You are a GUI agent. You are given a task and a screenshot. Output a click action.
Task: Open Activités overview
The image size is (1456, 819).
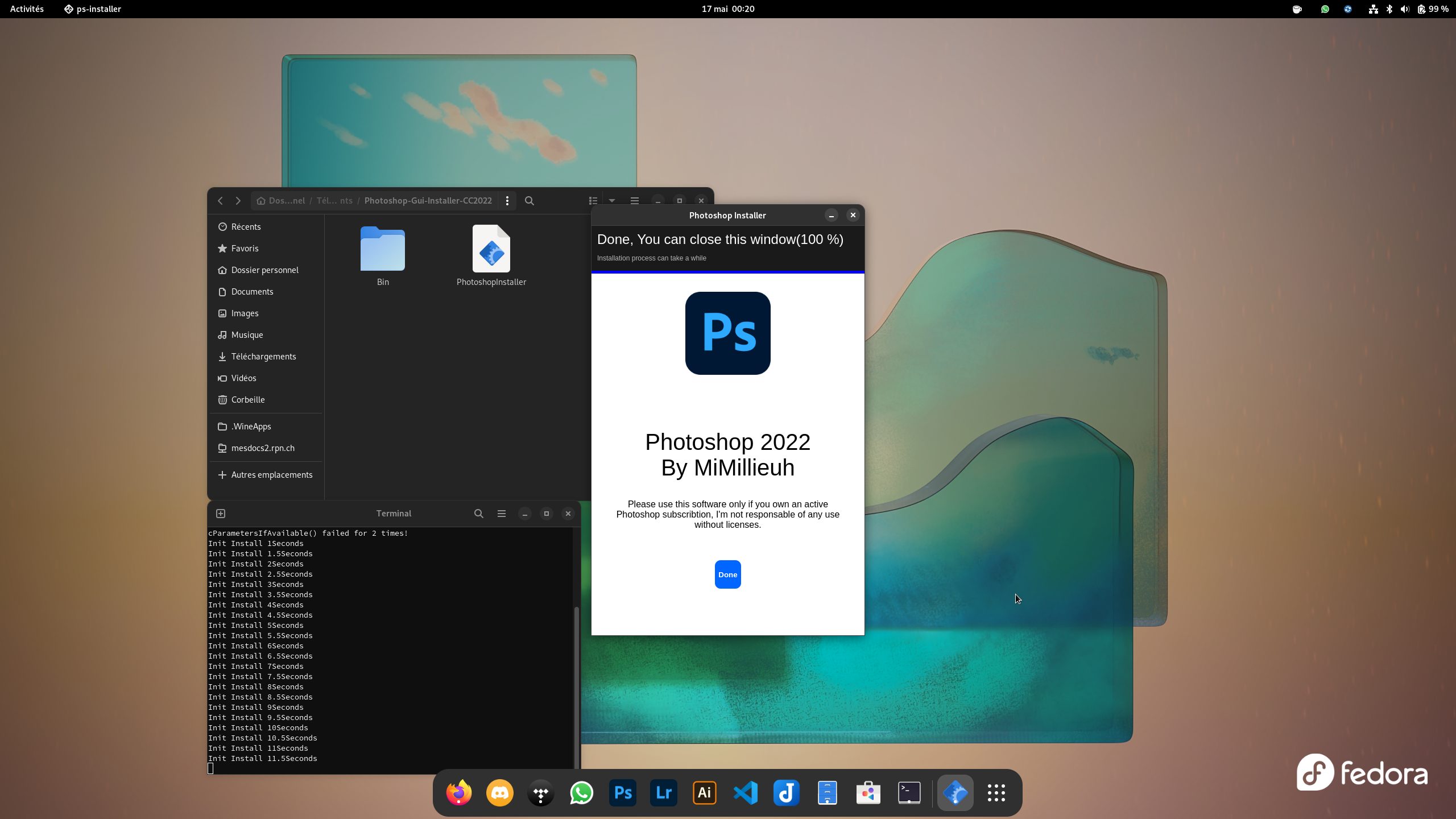tap(27, 9)
